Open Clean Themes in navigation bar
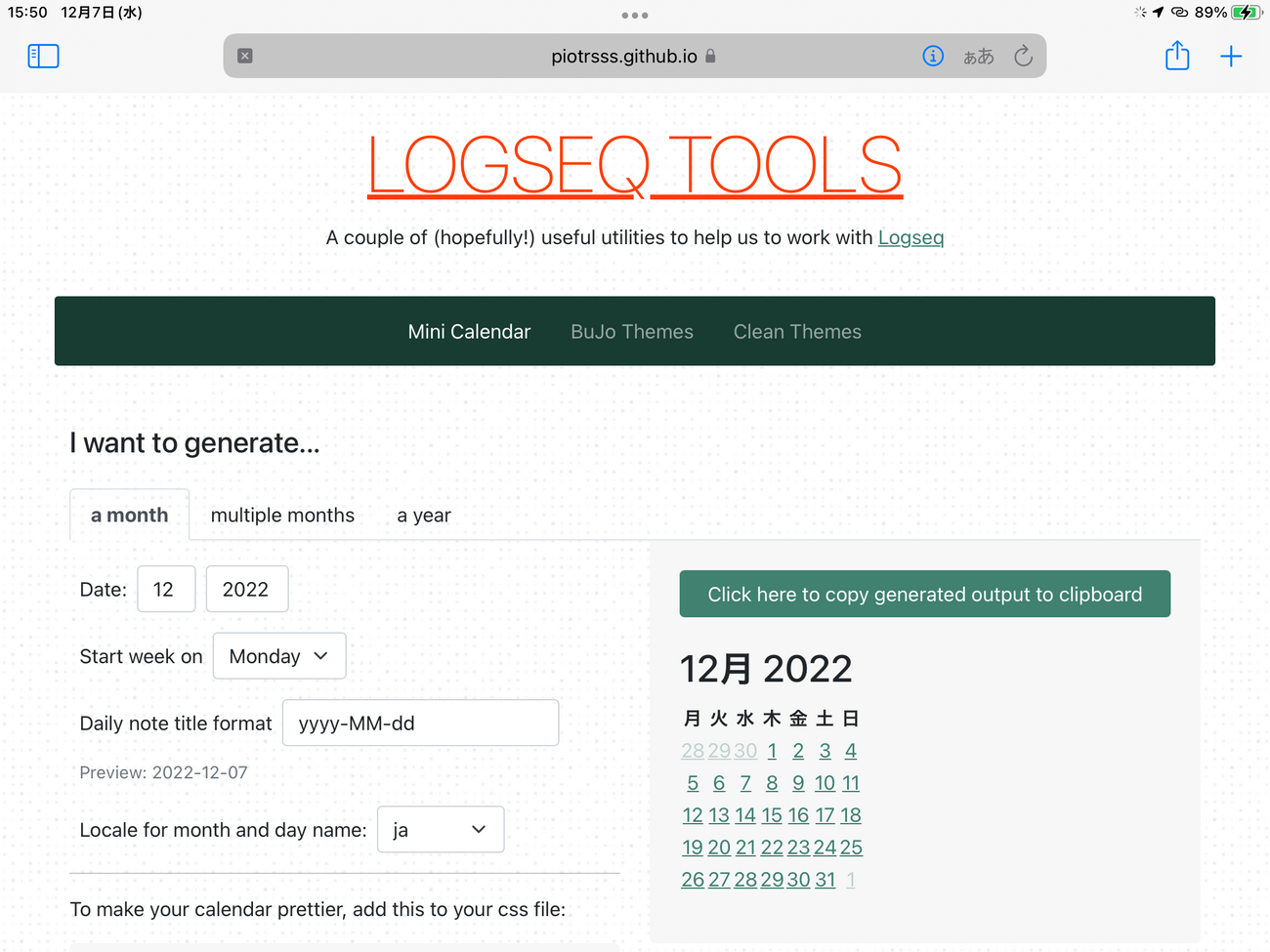Viewport: 1270px width, 952px height. [797, 332]
